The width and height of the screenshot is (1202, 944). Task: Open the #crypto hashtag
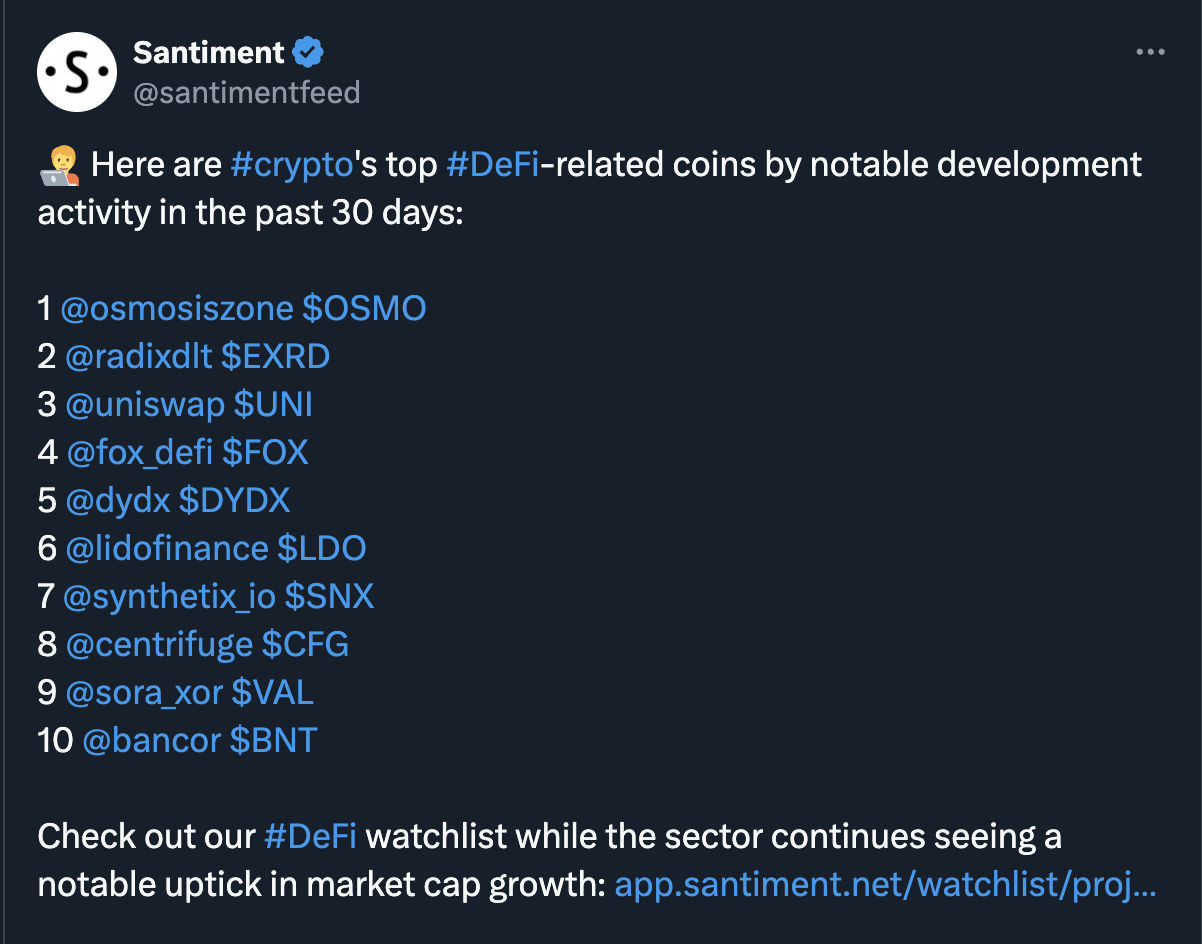[292, 164]
